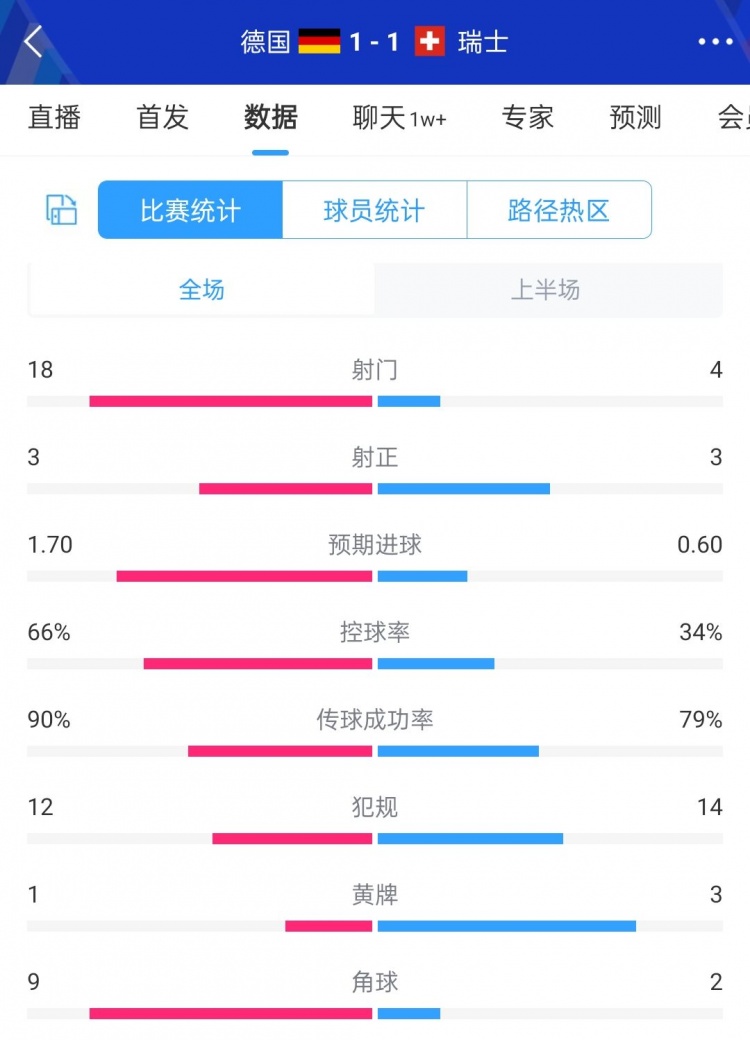The height and width of the screenshot is (1040, 750).
Task: Click Switzerland's blue 黄牌 yellow card bar
Action: coord(507,926)
